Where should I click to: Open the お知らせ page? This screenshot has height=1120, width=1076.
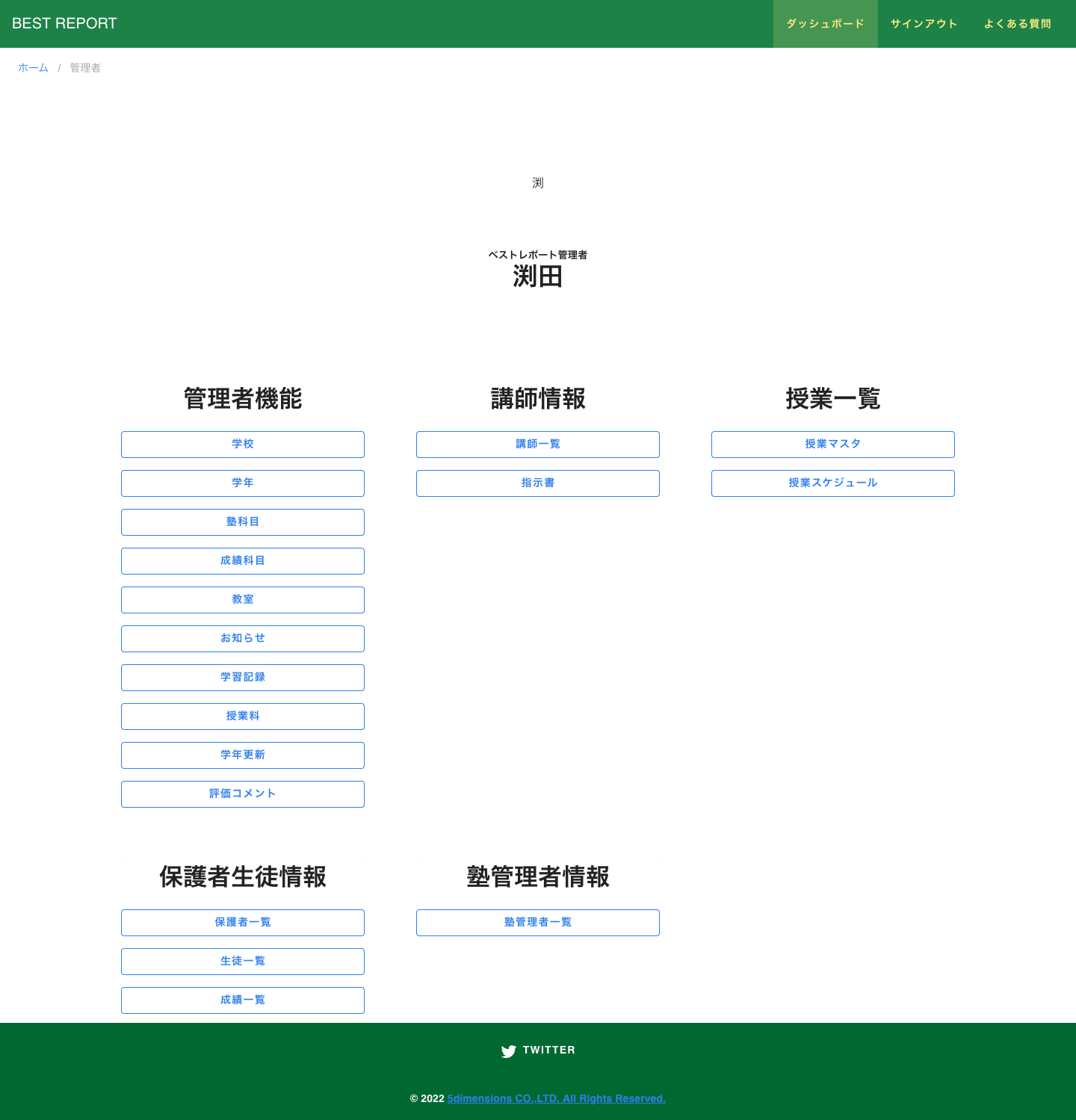point(243,639)
